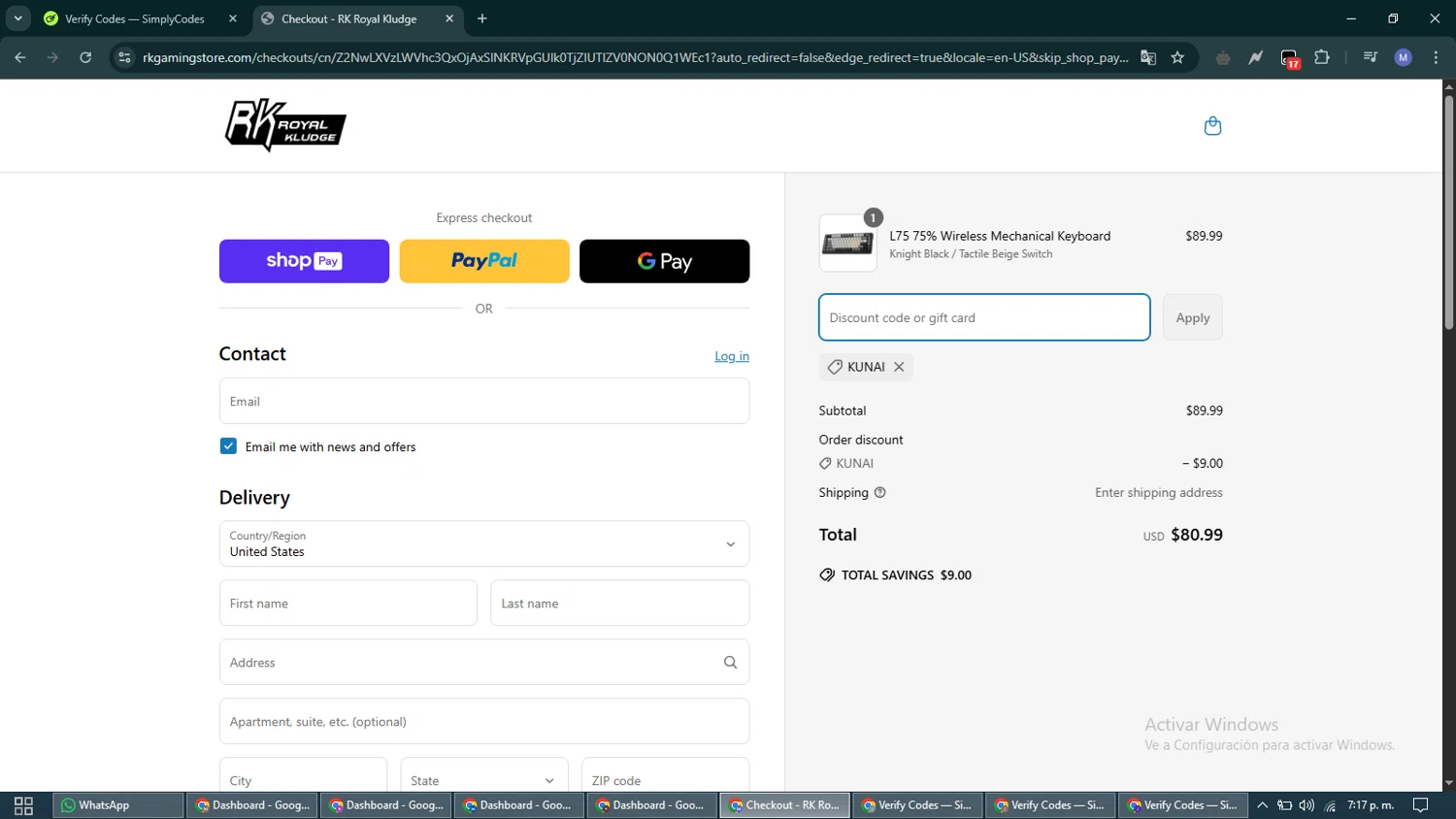Open the Chrome three-dot menu

click(x=1436, y=57)
